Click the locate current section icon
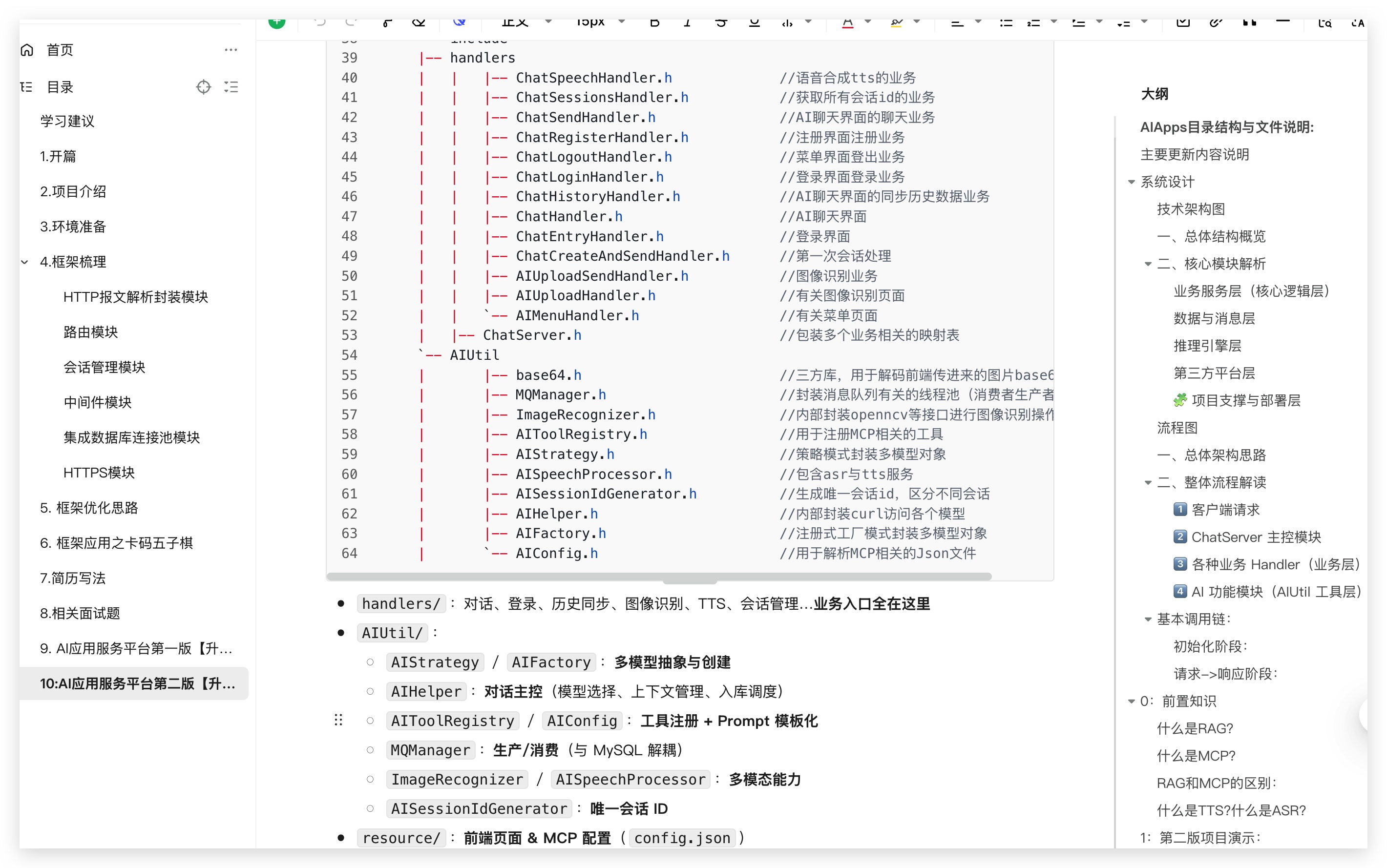This screenshot has height=868, width=1387. 203,87
